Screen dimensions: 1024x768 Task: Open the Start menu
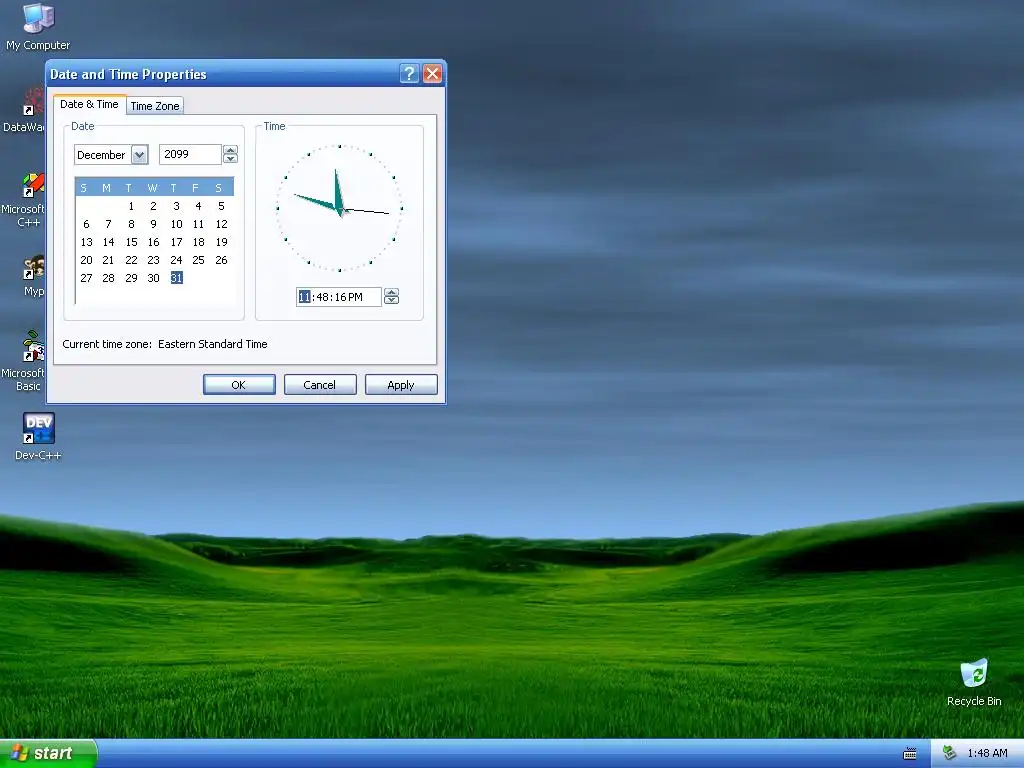coord(48,753)
